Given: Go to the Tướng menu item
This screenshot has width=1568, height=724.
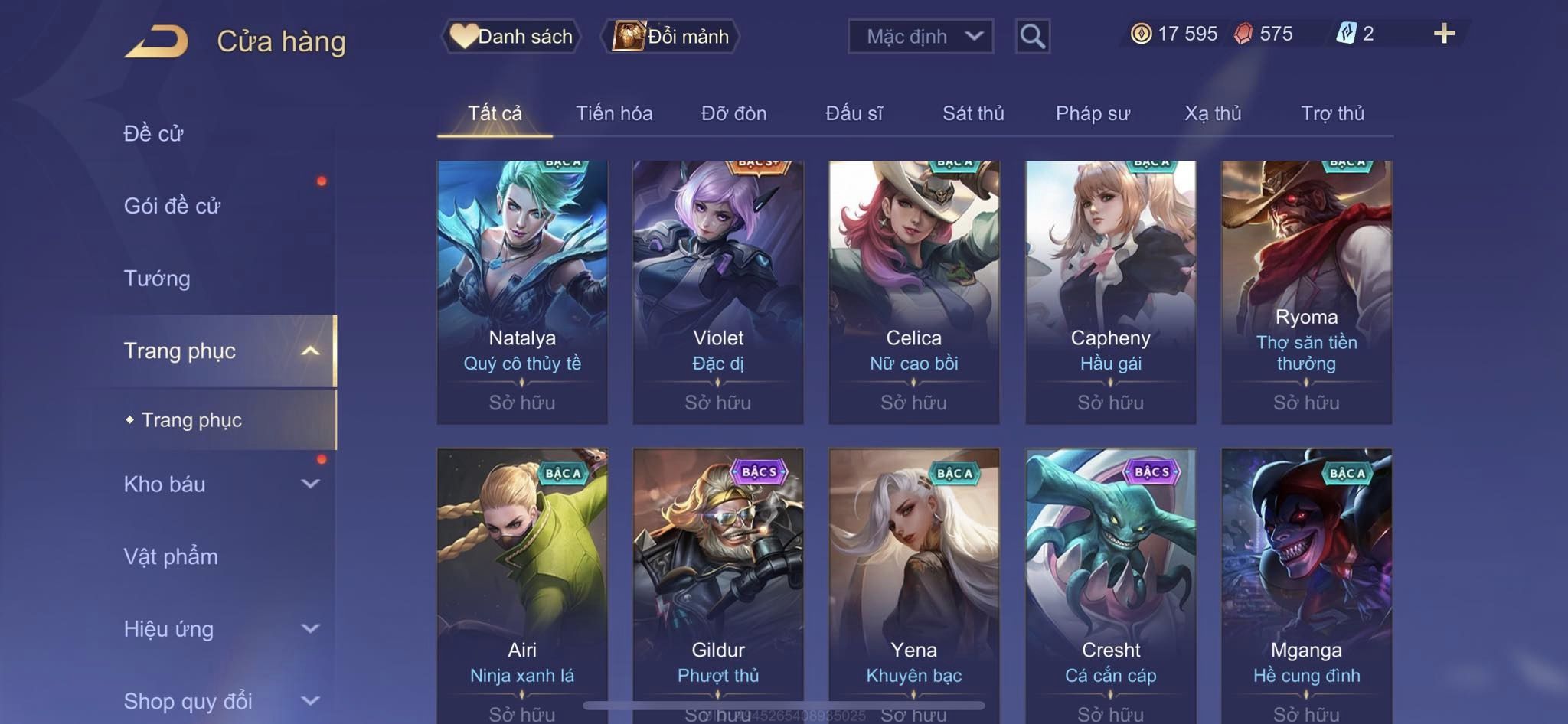Looking at the screenshot, I should tap(157, 278).
